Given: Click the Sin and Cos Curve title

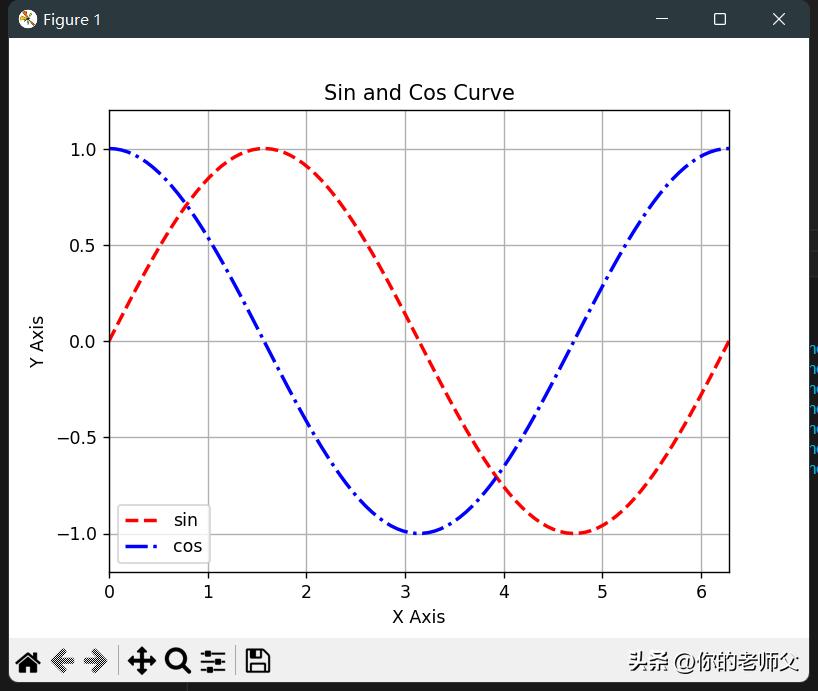Looking at the screenshot, I should pos(418,92).
